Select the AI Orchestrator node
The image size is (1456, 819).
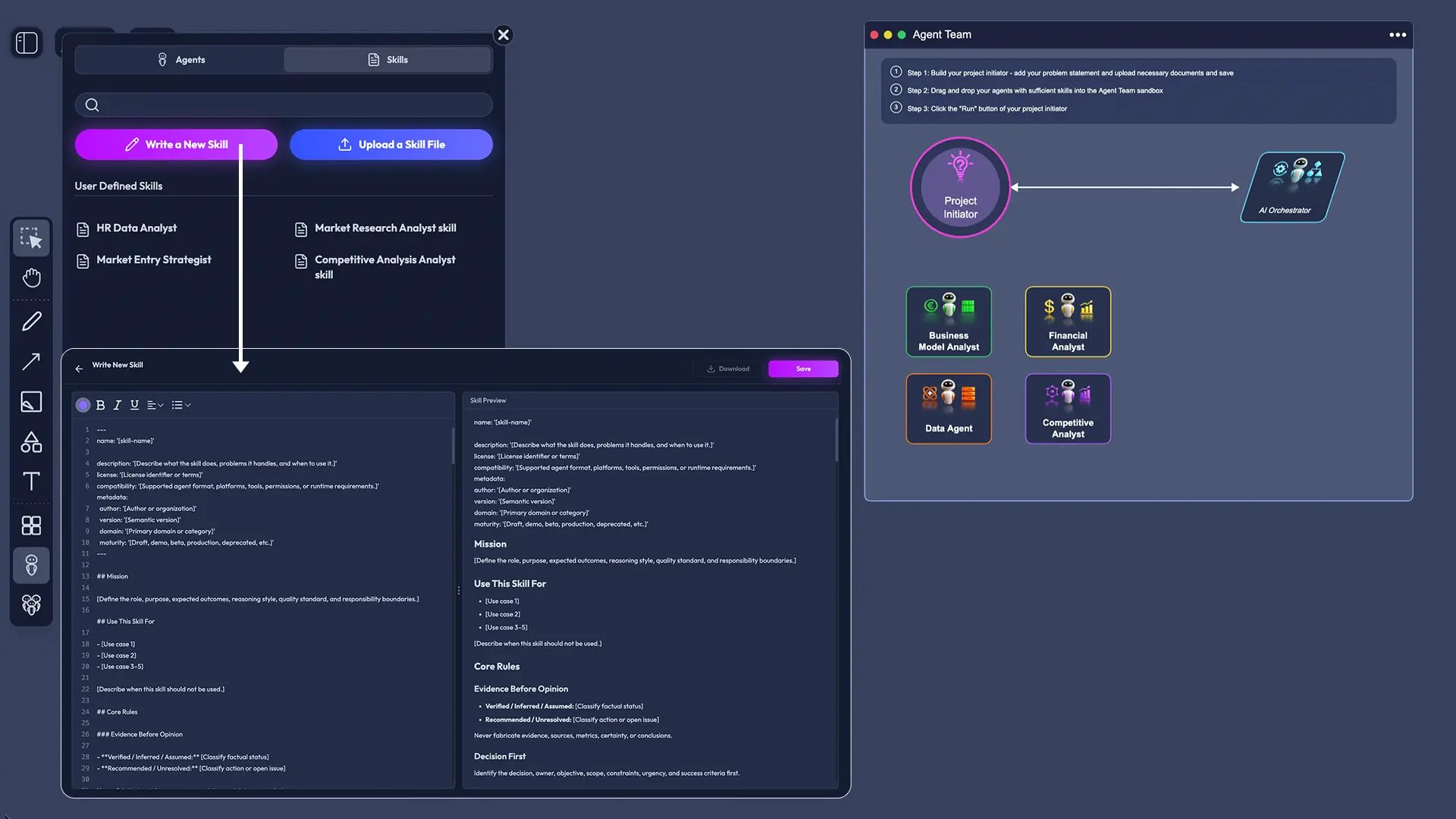(x=1292, y=187)
